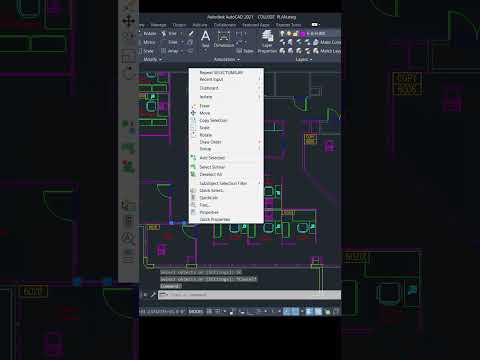Choose Deselect All in the context menu
The width and height of the screenshot is (480, 360).
(x=211, y=174)
